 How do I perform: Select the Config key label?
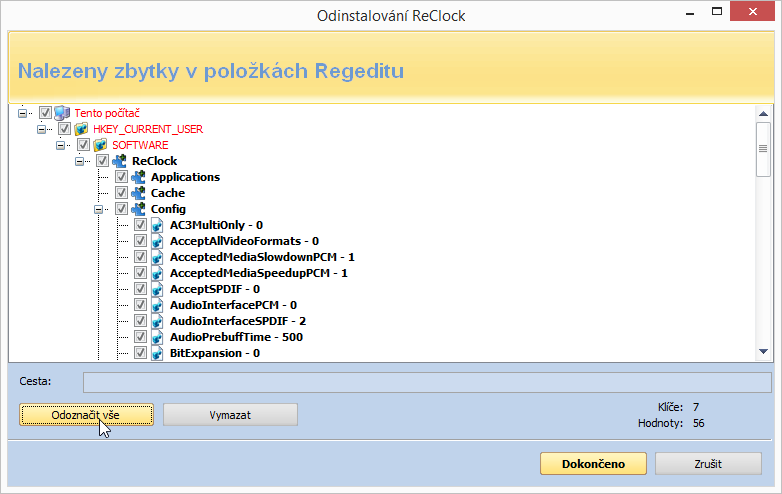point(169,209)
